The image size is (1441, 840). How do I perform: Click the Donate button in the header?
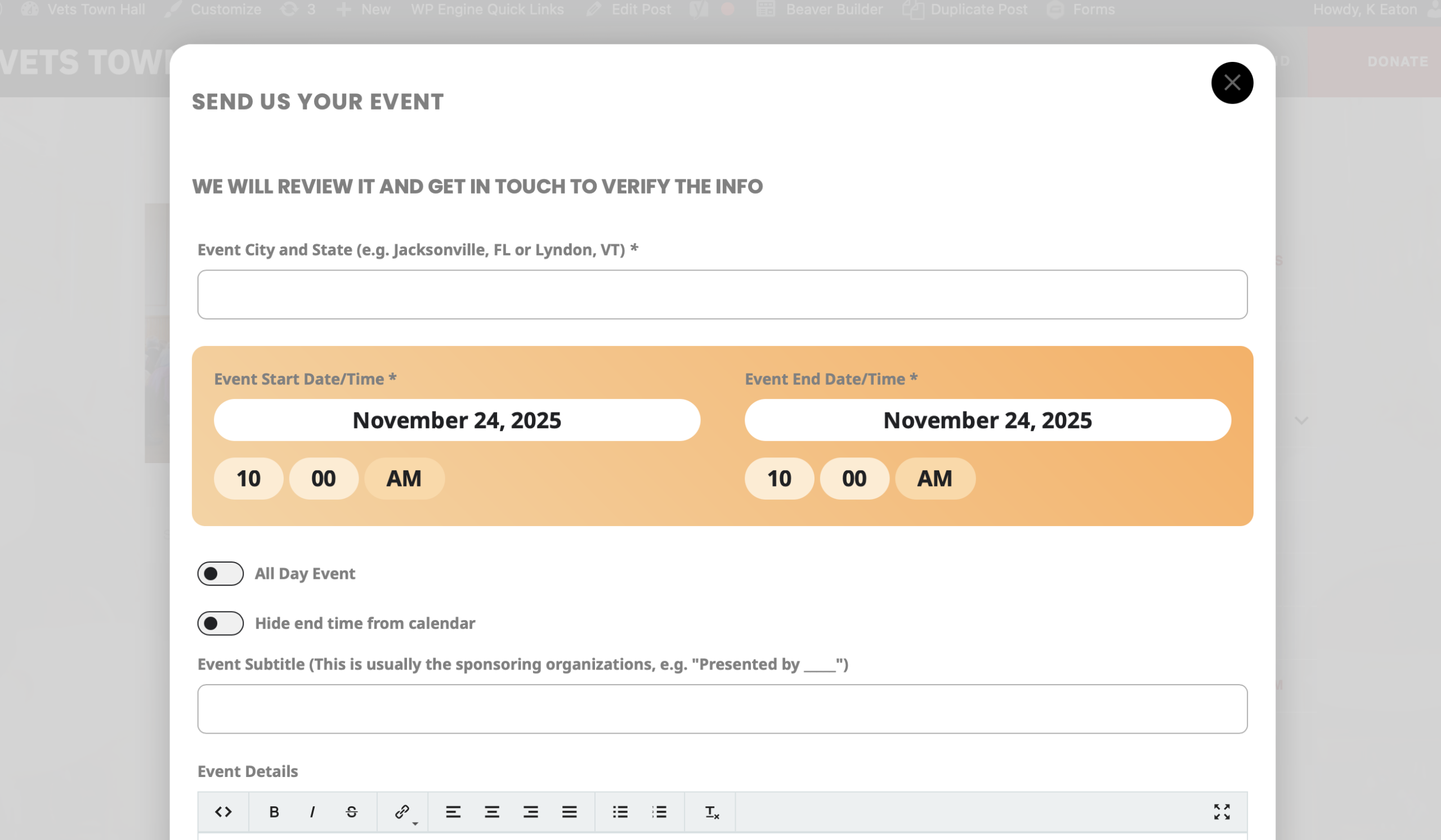click(x=1397, y=61)
